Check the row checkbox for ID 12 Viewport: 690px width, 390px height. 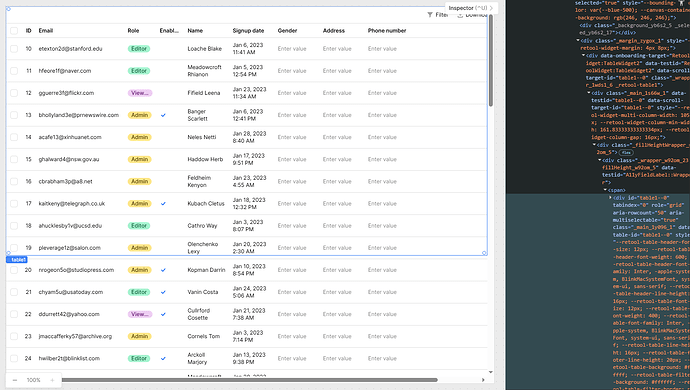pos(14,93)
